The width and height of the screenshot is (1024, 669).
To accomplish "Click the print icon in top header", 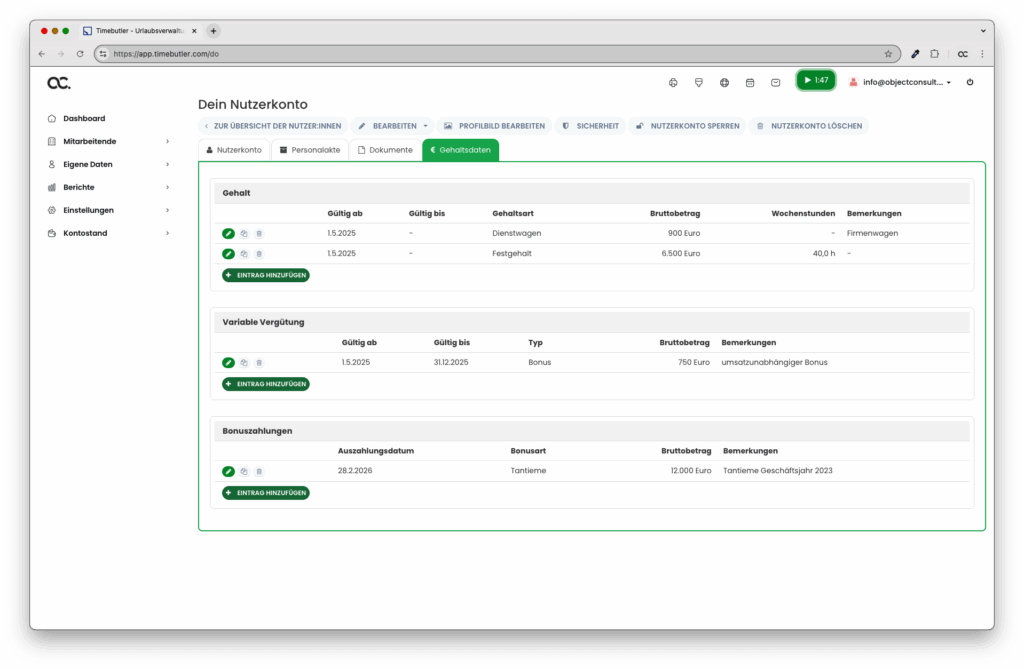I will (x=672, y=82).
